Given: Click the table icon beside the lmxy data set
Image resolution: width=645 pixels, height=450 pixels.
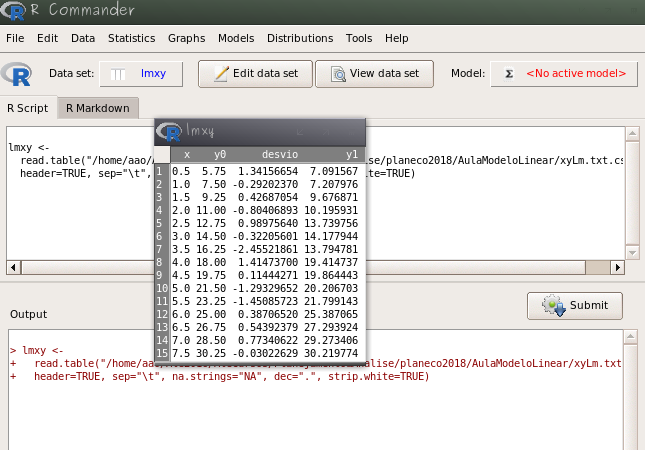Looking at the screenshot, I should coord(118,74).
